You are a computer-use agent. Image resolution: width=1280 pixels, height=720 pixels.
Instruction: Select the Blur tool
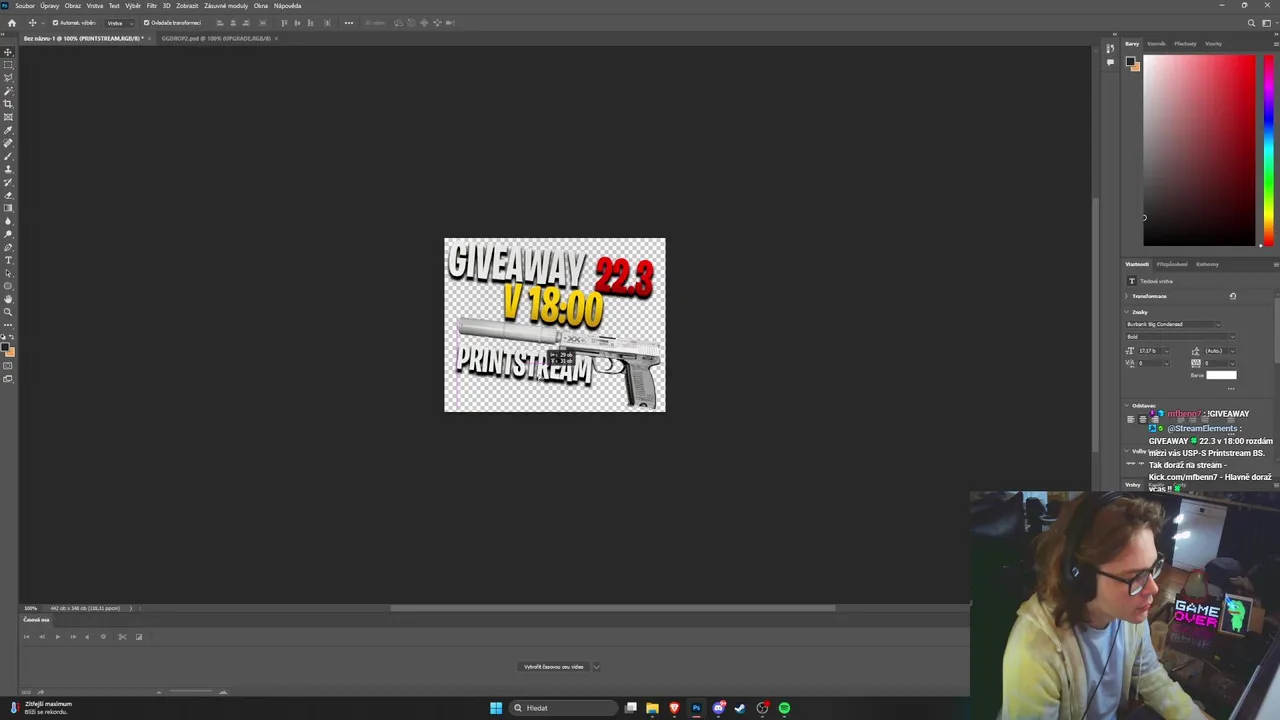click(x=8, y=221)
